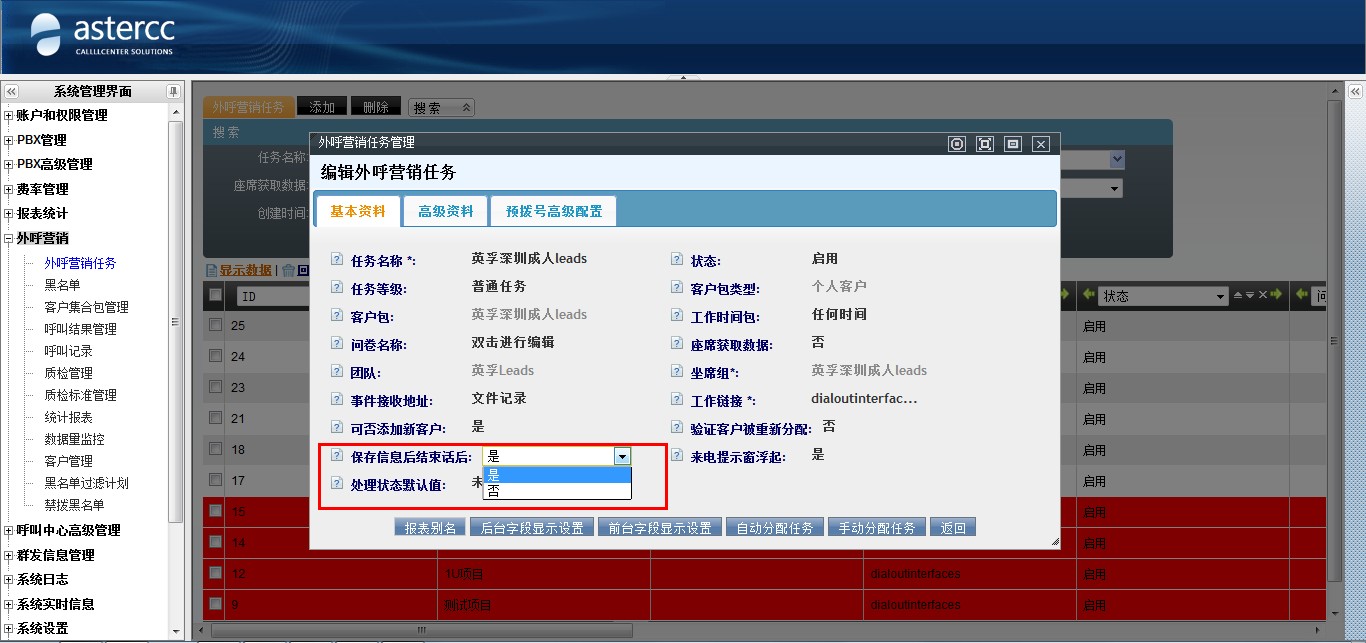
Task: Open the 保存信息后结束话后 dropdown arrow
Action: click(622, 456)
